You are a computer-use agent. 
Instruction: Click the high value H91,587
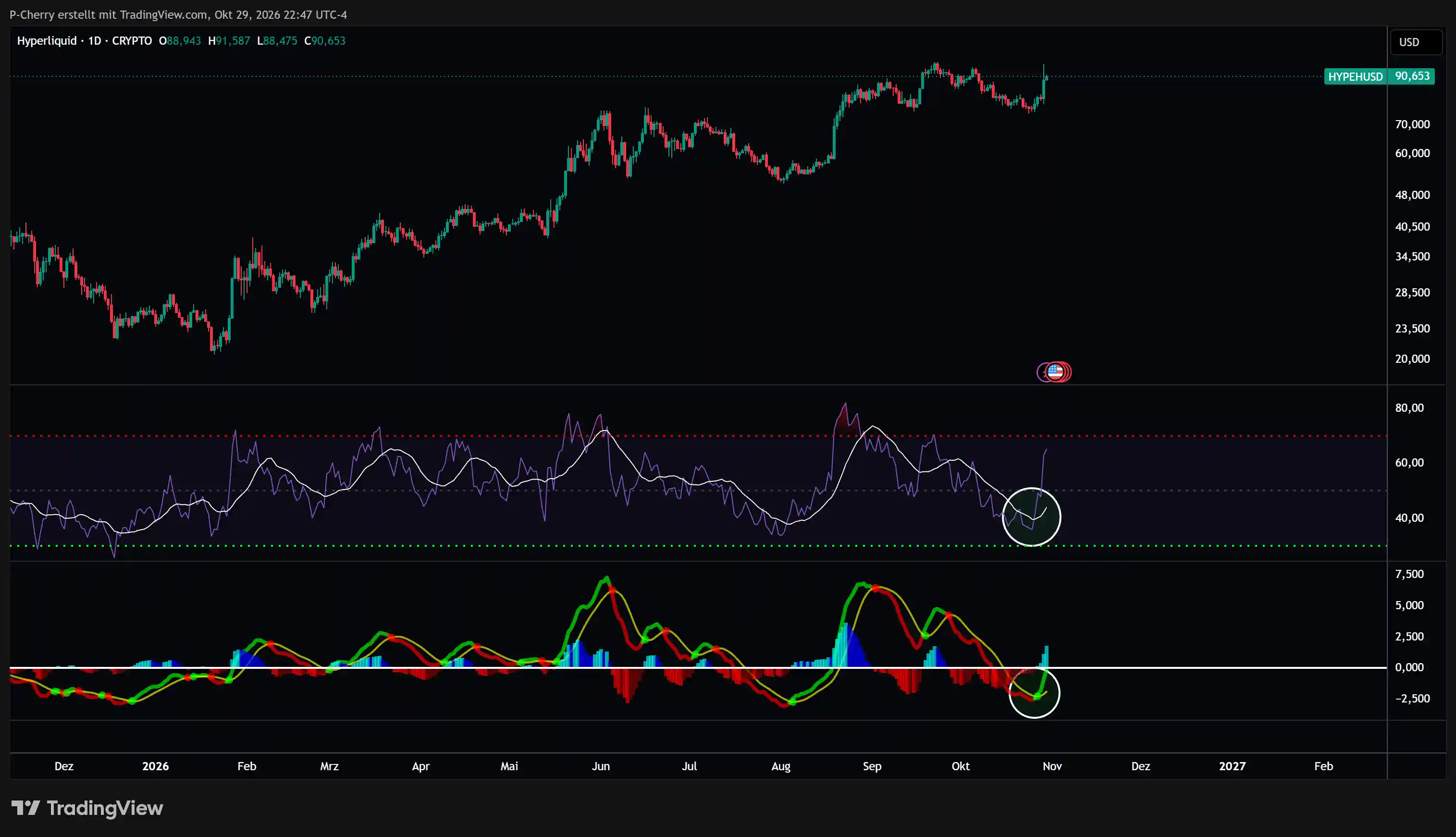point(229,41)
